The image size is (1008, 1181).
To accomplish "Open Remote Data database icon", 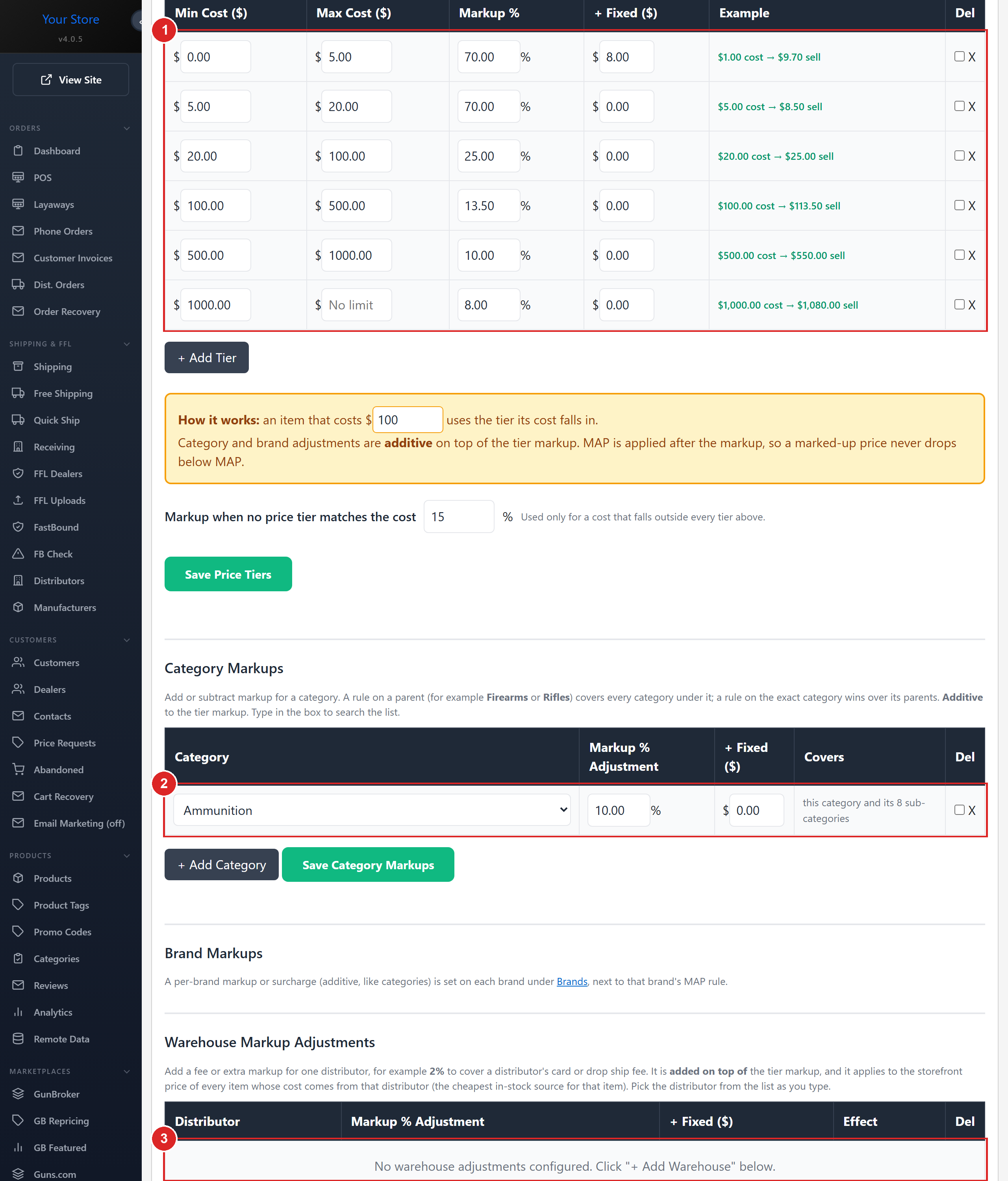I will 18,1039.
